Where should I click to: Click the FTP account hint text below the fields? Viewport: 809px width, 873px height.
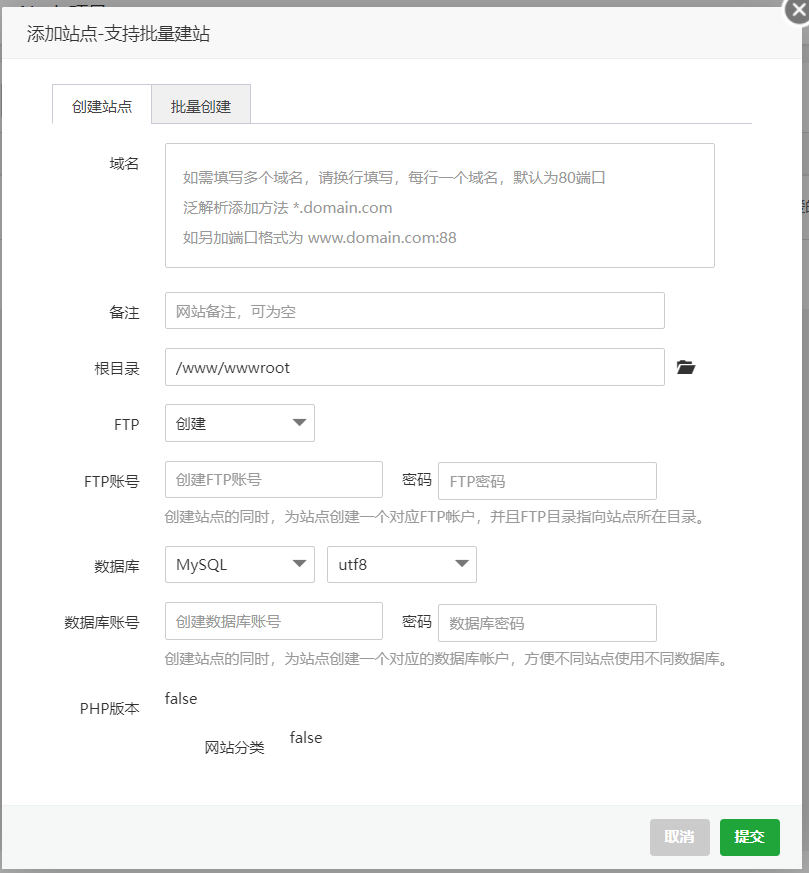click(435, 517)
